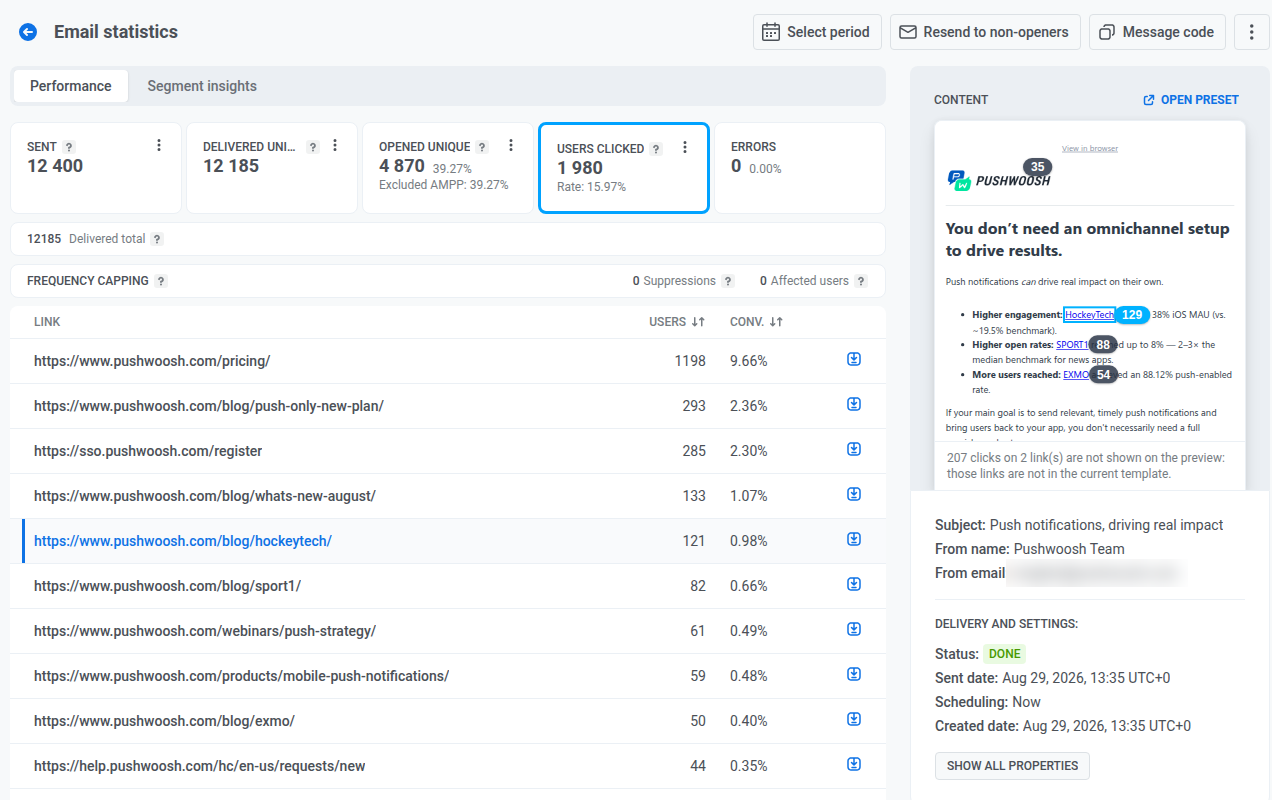Click View in browser in email preview

coord(1090,148)
